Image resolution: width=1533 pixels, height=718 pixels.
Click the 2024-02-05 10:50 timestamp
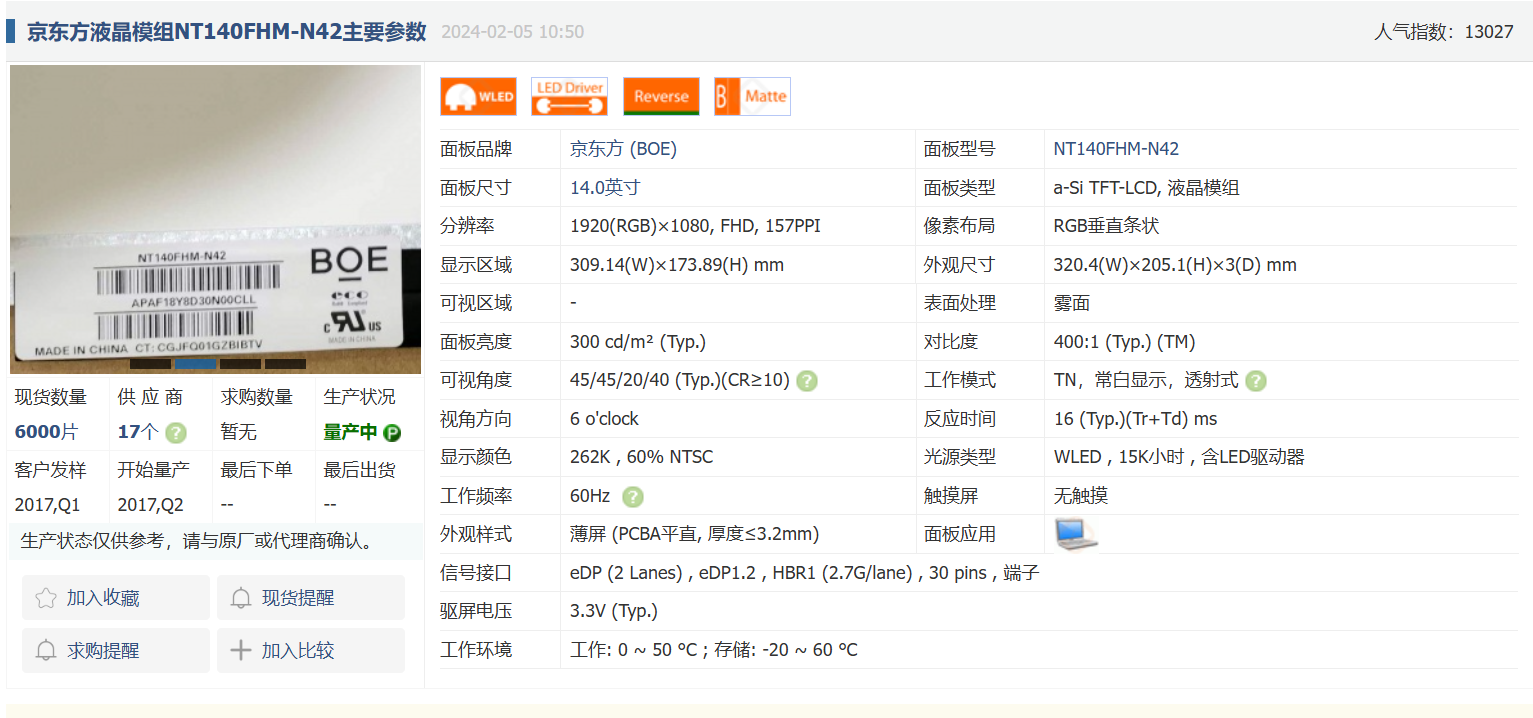pos(512,32)
